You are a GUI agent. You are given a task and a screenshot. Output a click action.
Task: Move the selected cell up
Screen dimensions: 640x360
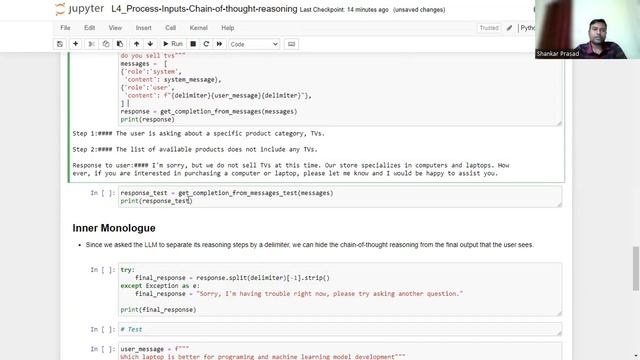[x=136, y=44]
